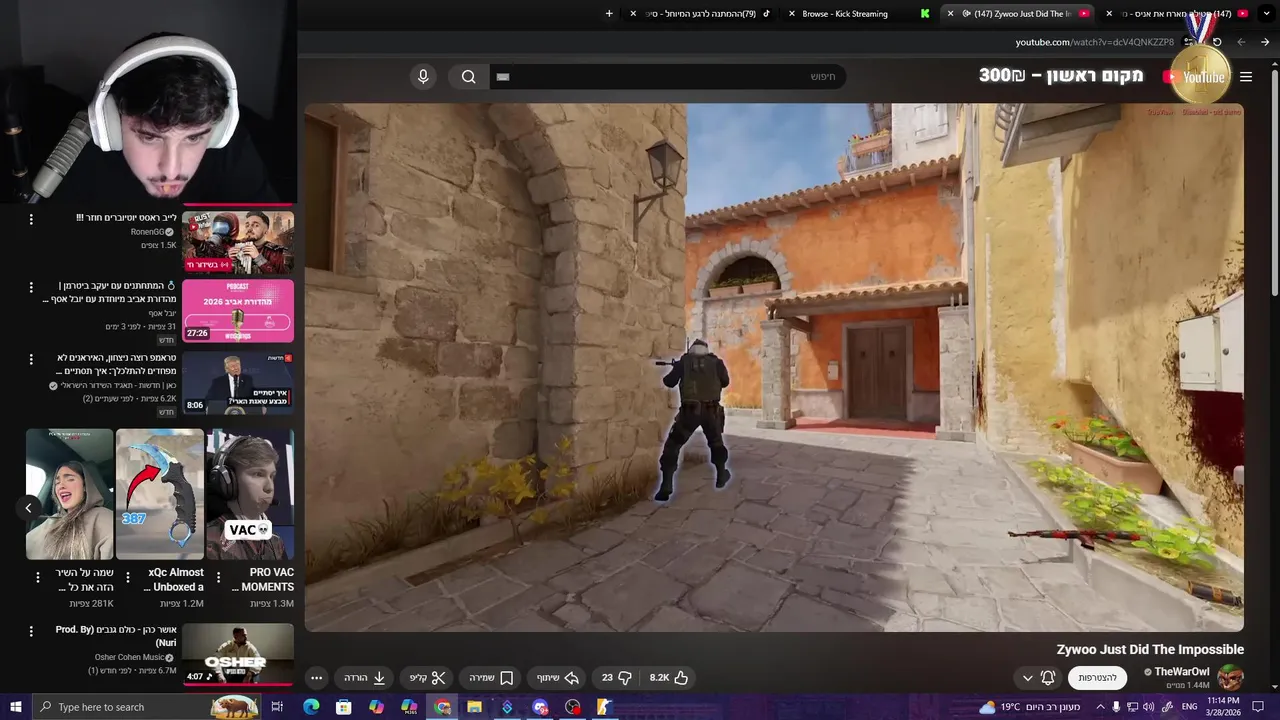This screenshot has width=1280, height=720.
Task: Open the Osher Cohen Music channel link
Action: [x=128, y=657]
